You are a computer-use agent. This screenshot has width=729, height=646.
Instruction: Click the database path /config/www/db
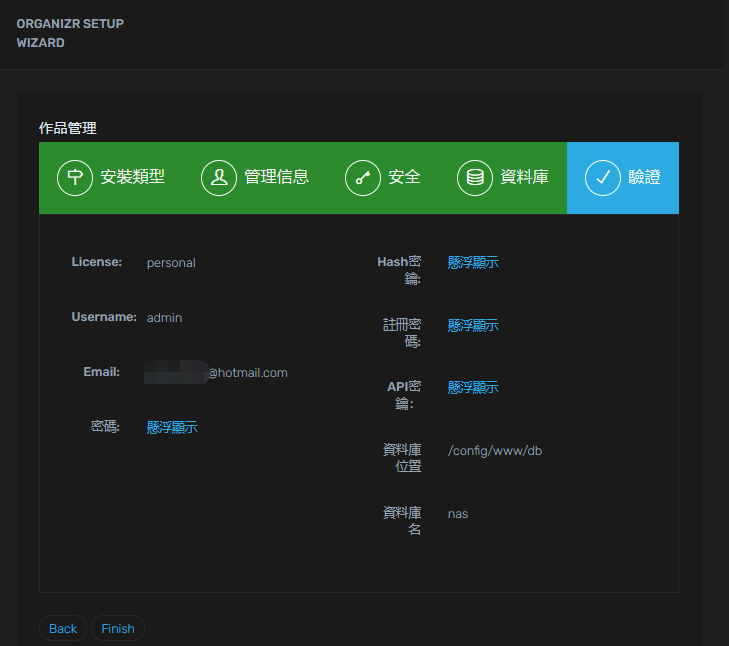pos(495,451)
